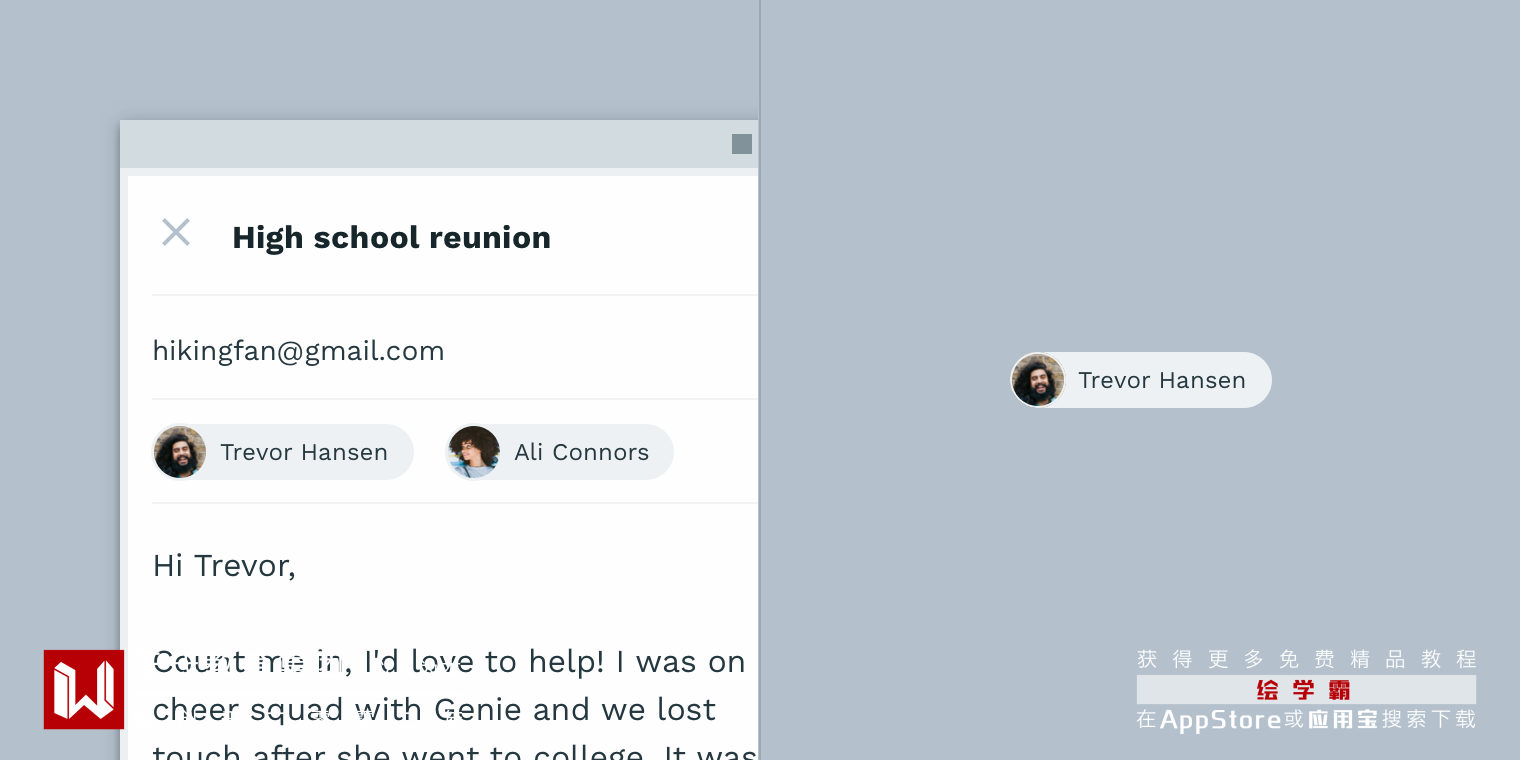Click the red W logo

tap(84, 689)
